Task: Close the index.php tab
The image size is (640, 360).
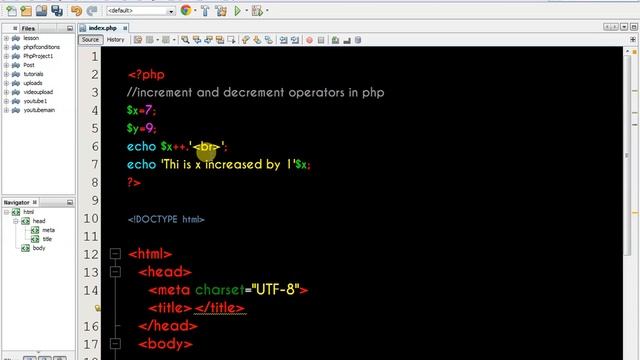Action: pyautogui.click(x=125, y=28)
